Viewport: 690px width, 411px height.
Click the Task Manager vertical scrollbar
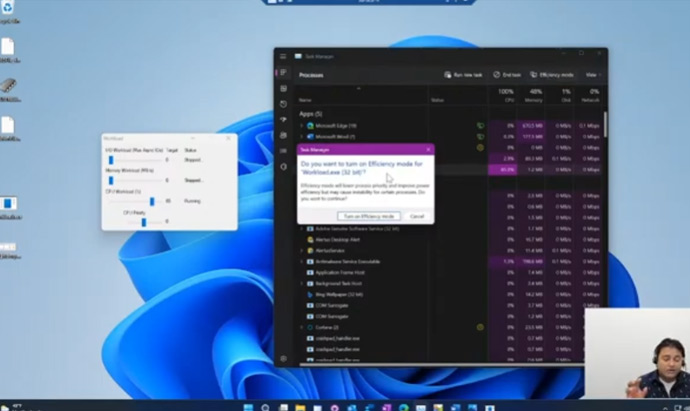[x=606, y=125]
